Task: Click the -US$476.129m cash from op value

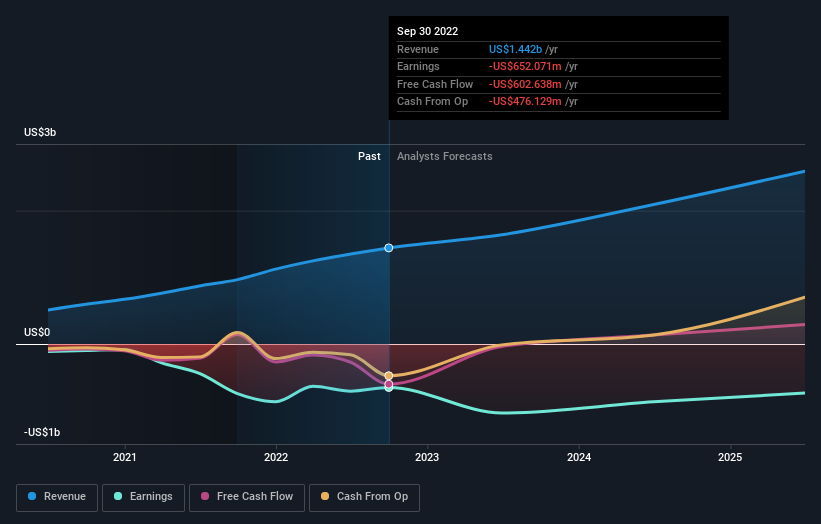Action: coord(525,102)
